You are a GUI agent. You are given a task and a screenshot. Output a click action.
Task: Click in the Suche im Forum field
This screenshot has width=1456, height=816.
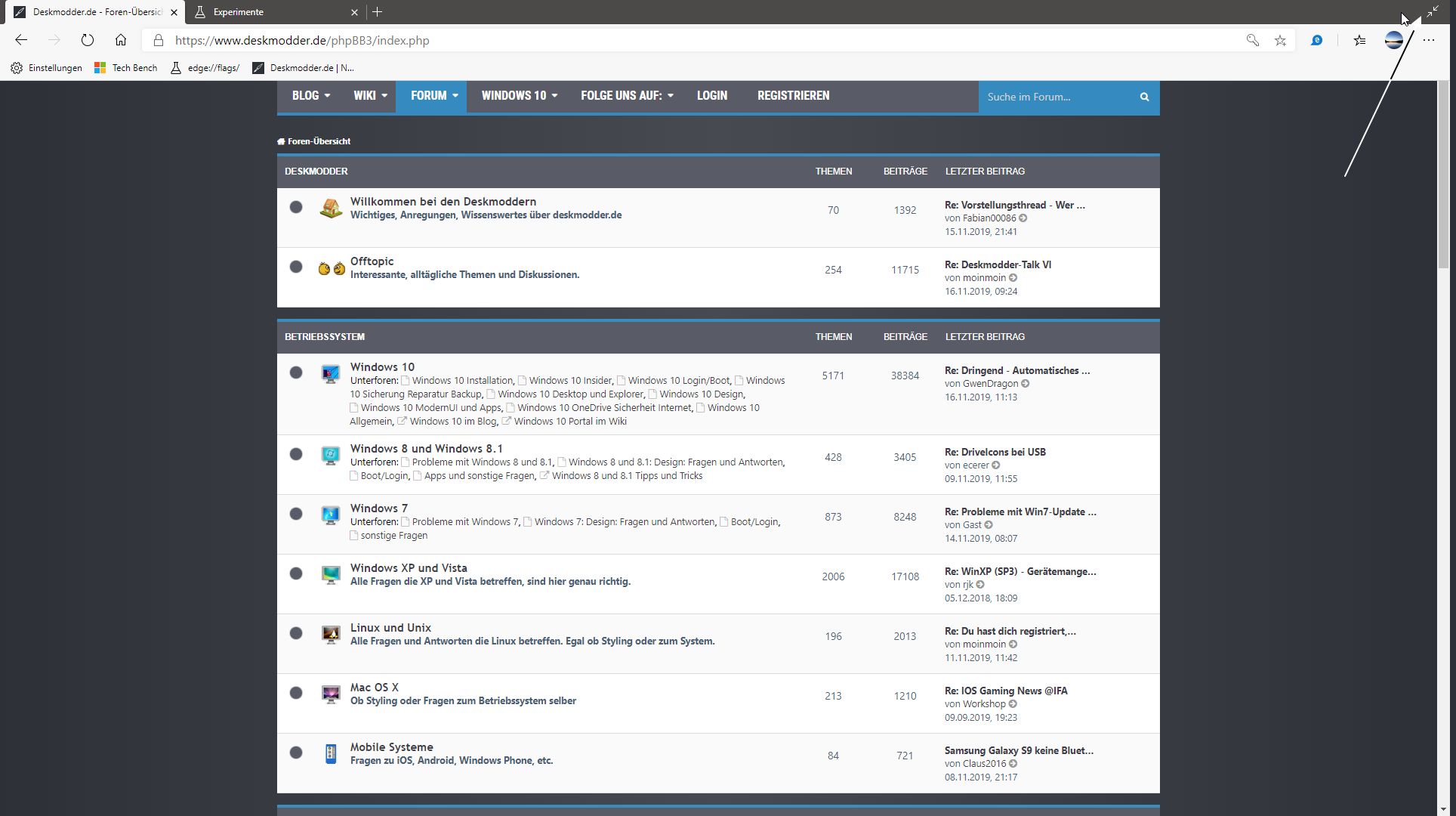click(1056, 97)
